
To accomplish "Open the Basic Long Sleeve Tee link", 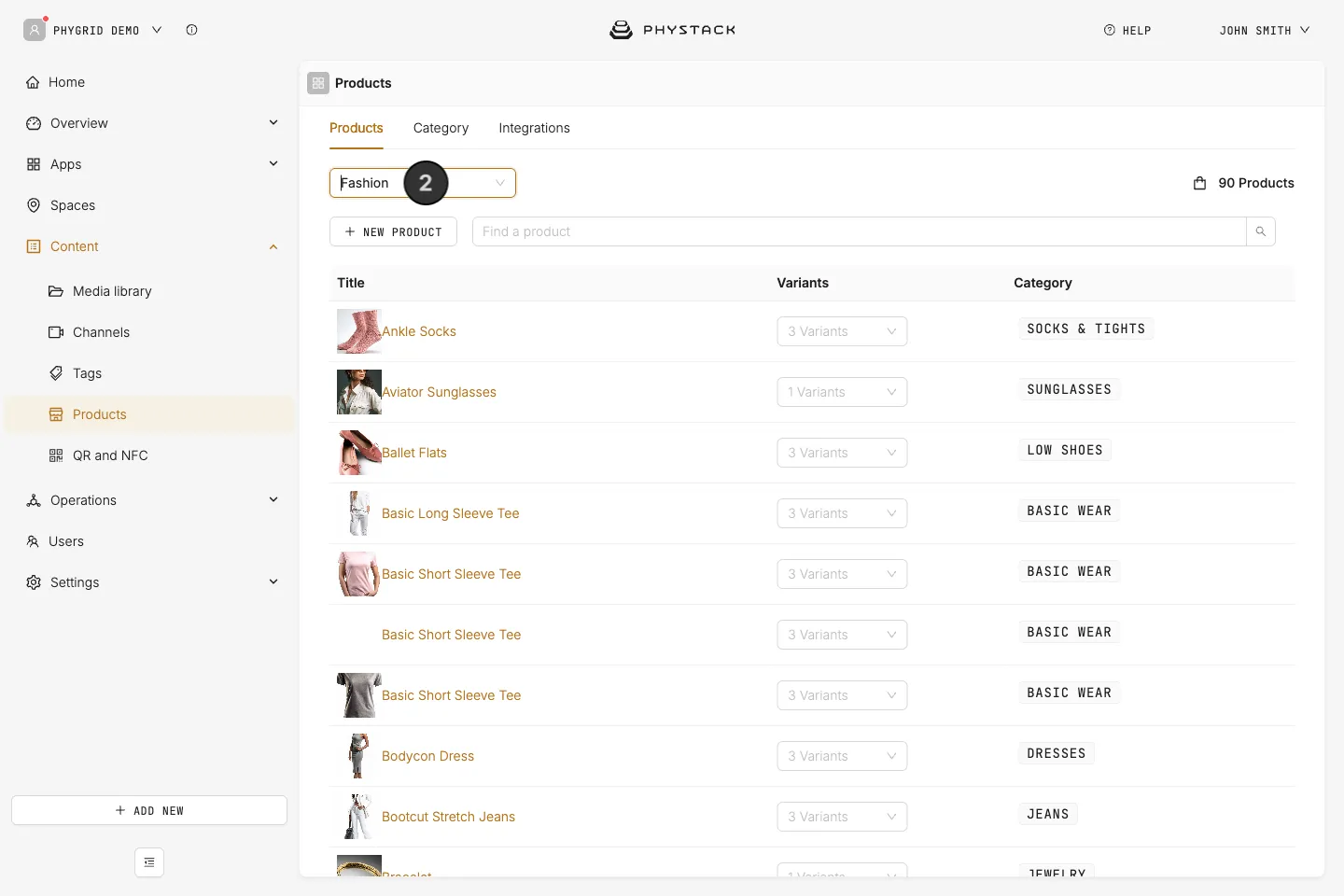I will [x=450, y=513].
